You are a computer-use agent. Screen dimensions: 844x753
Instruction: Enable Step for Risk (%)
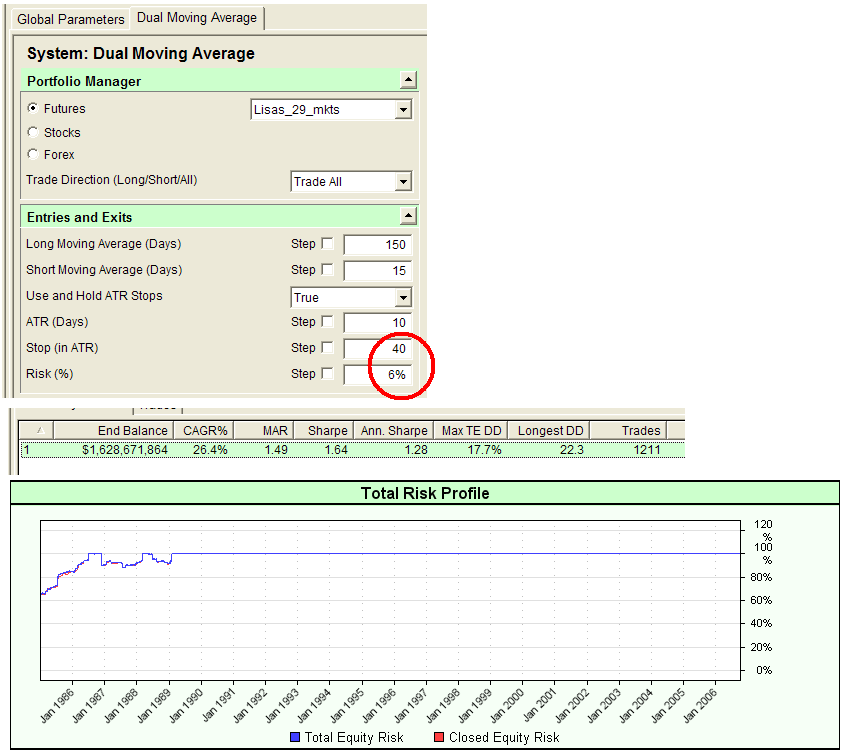coord(329,373)
